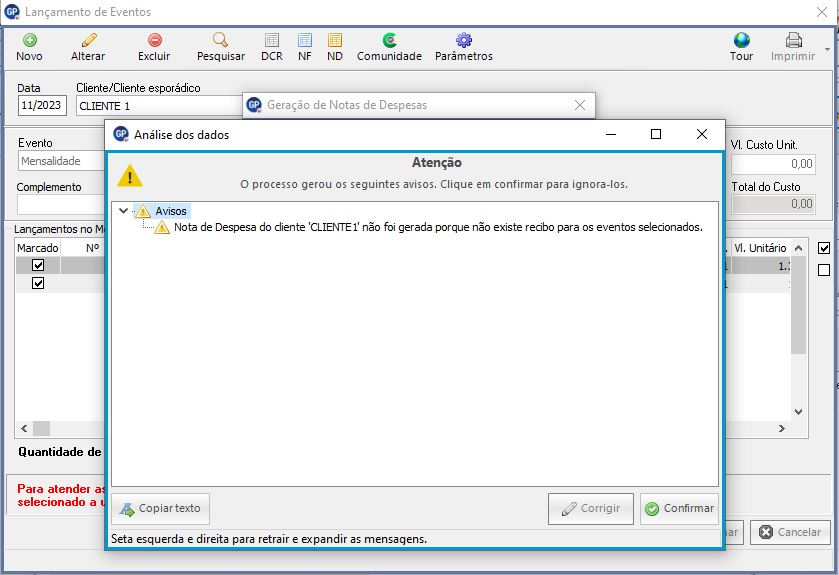
Task: Toggle second Marcado row checkbox
Action: [x=38, y=283]
